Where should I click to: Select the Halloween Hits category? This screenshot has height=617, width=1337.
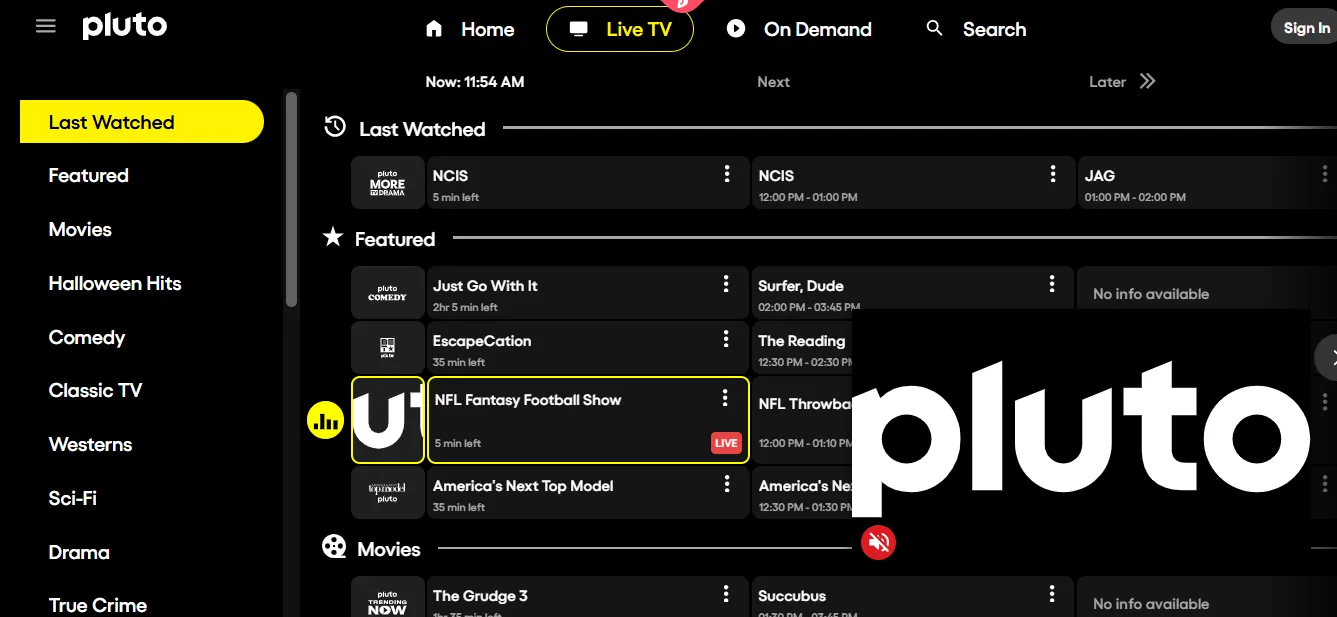click(x=115, y=283)
